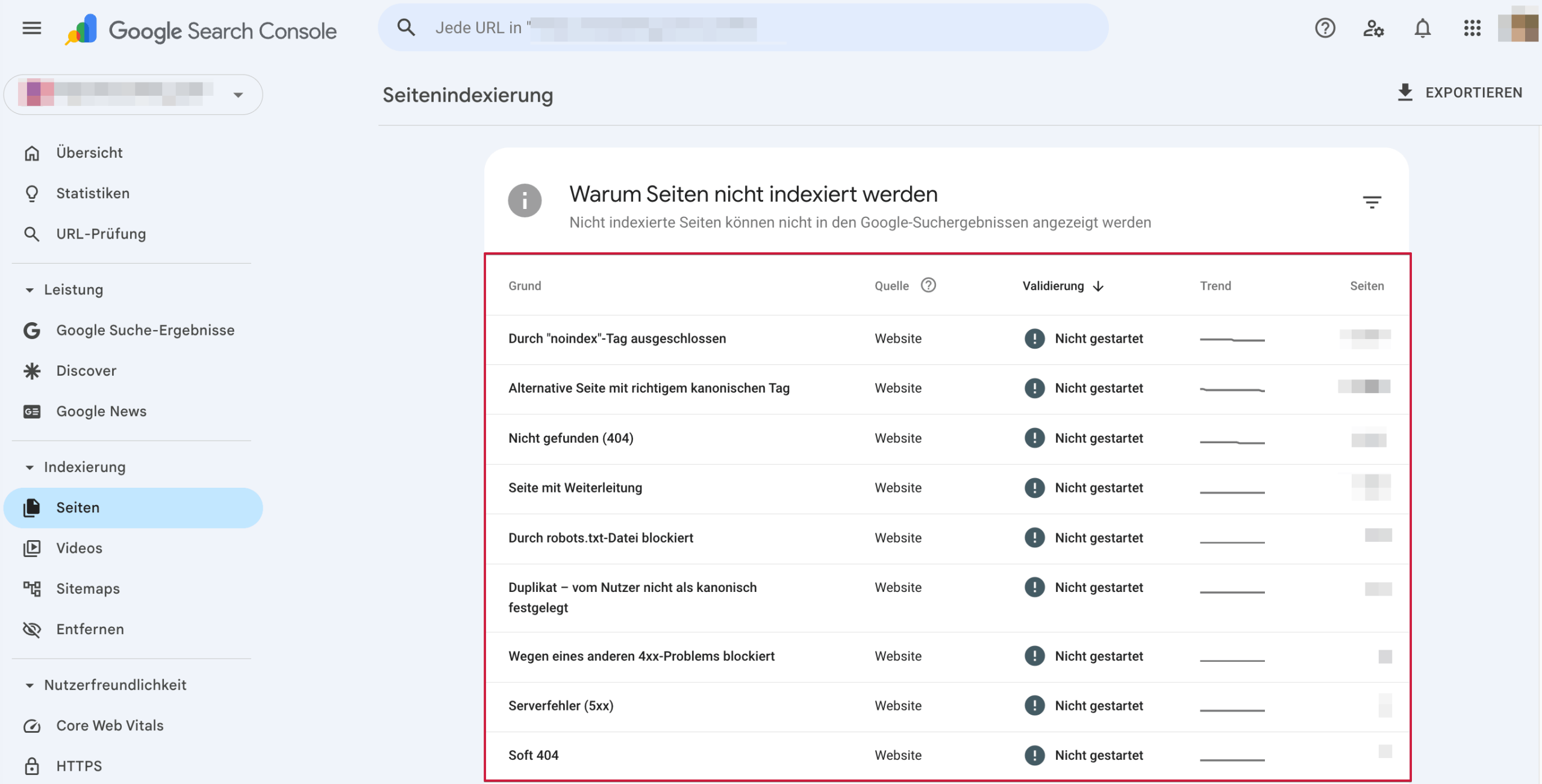The width and height of the screenshot is (1542, 784).
Task: Click the user and permissions settings icon
Action: coord(1374,28)
